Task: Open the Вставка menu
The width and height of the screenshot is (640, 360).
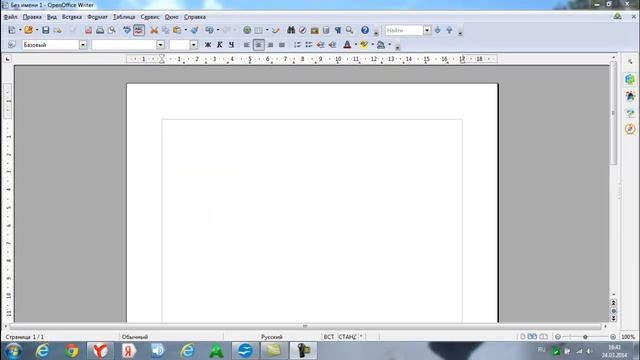Action: point(72,17)
